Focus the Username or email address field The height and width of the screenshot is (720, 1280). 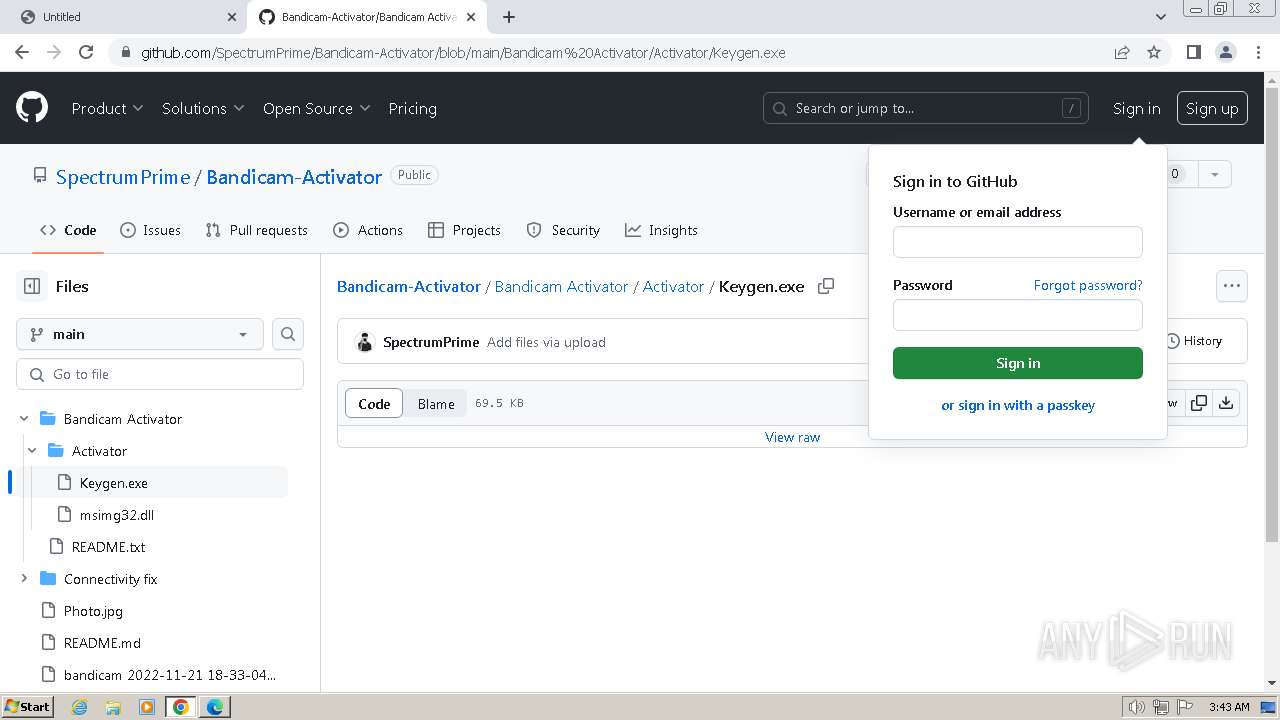click(1018, 242)
